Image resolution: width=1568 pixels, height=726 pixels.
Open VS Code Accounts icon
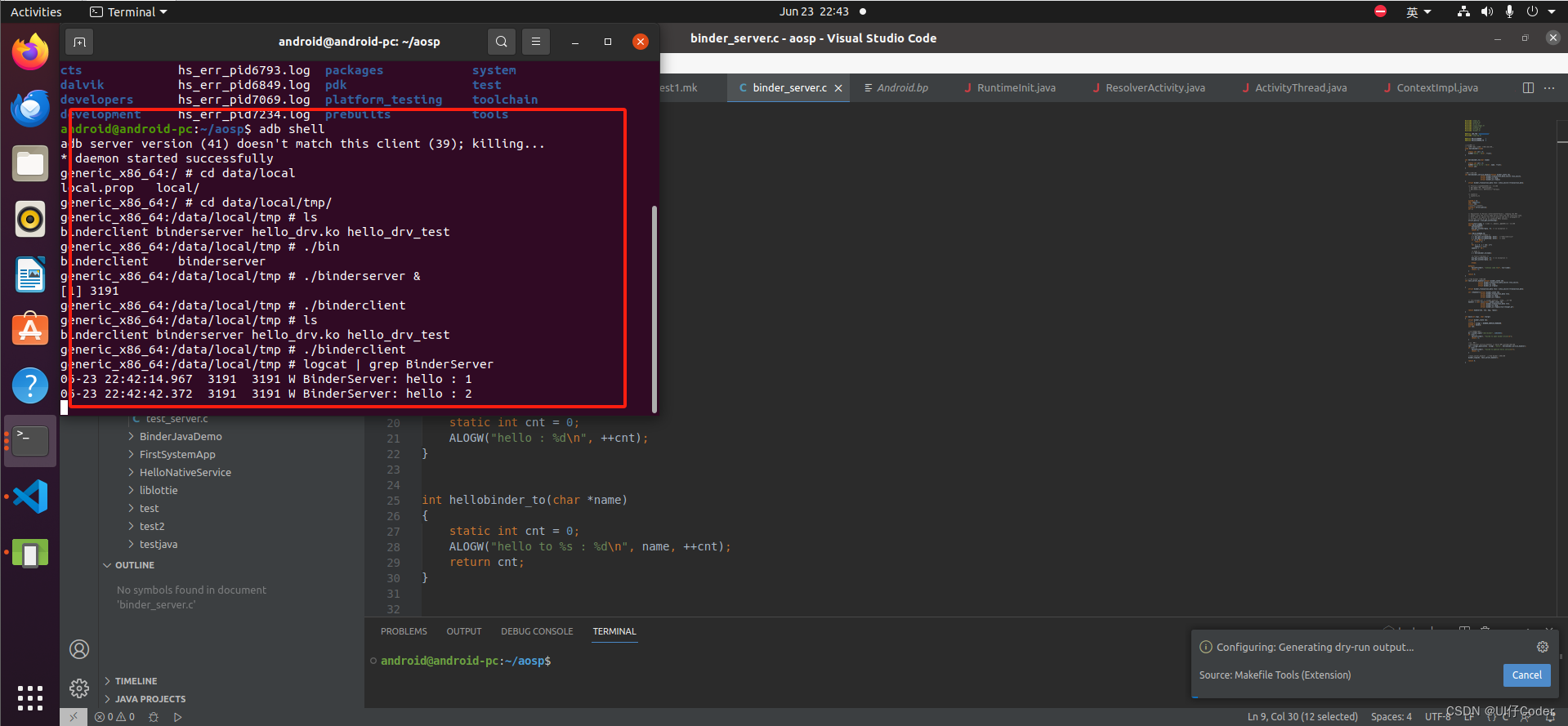(79, 649)
